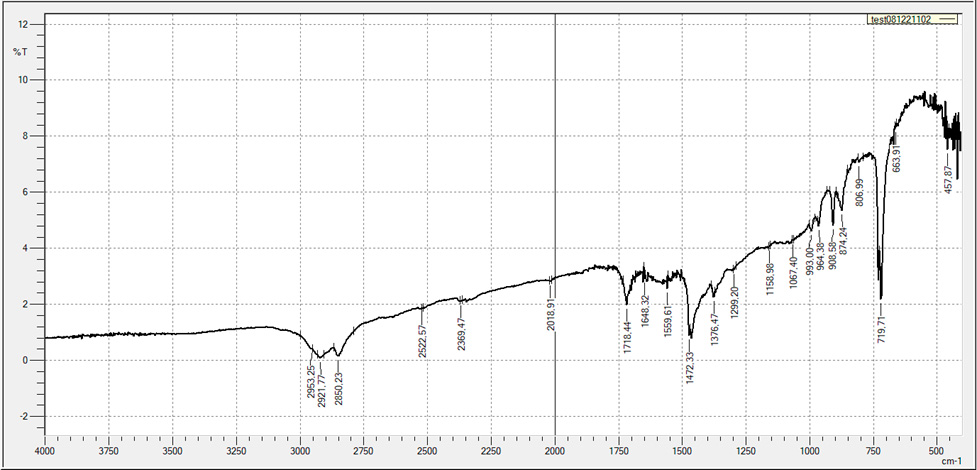Click the 1648.32 peak label

645,312
